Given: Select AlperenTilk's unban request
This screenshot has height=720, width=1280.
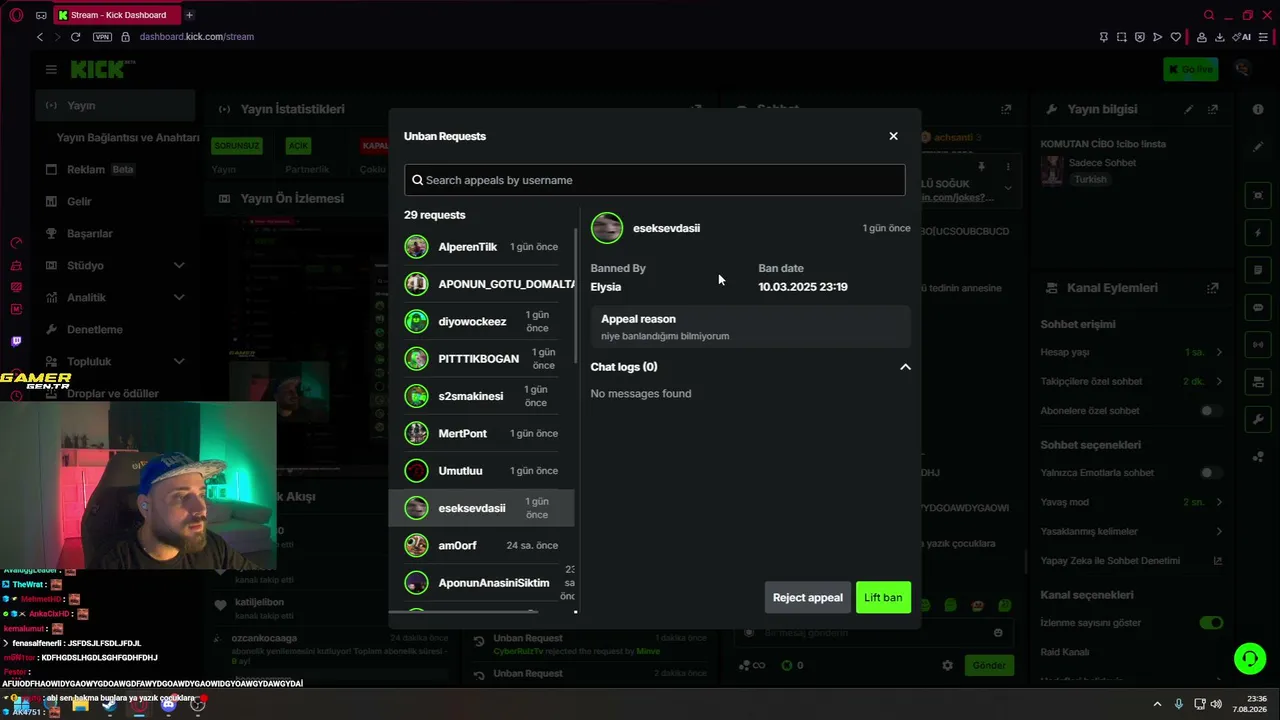Looking at the screenshot, I should point(481,247).
